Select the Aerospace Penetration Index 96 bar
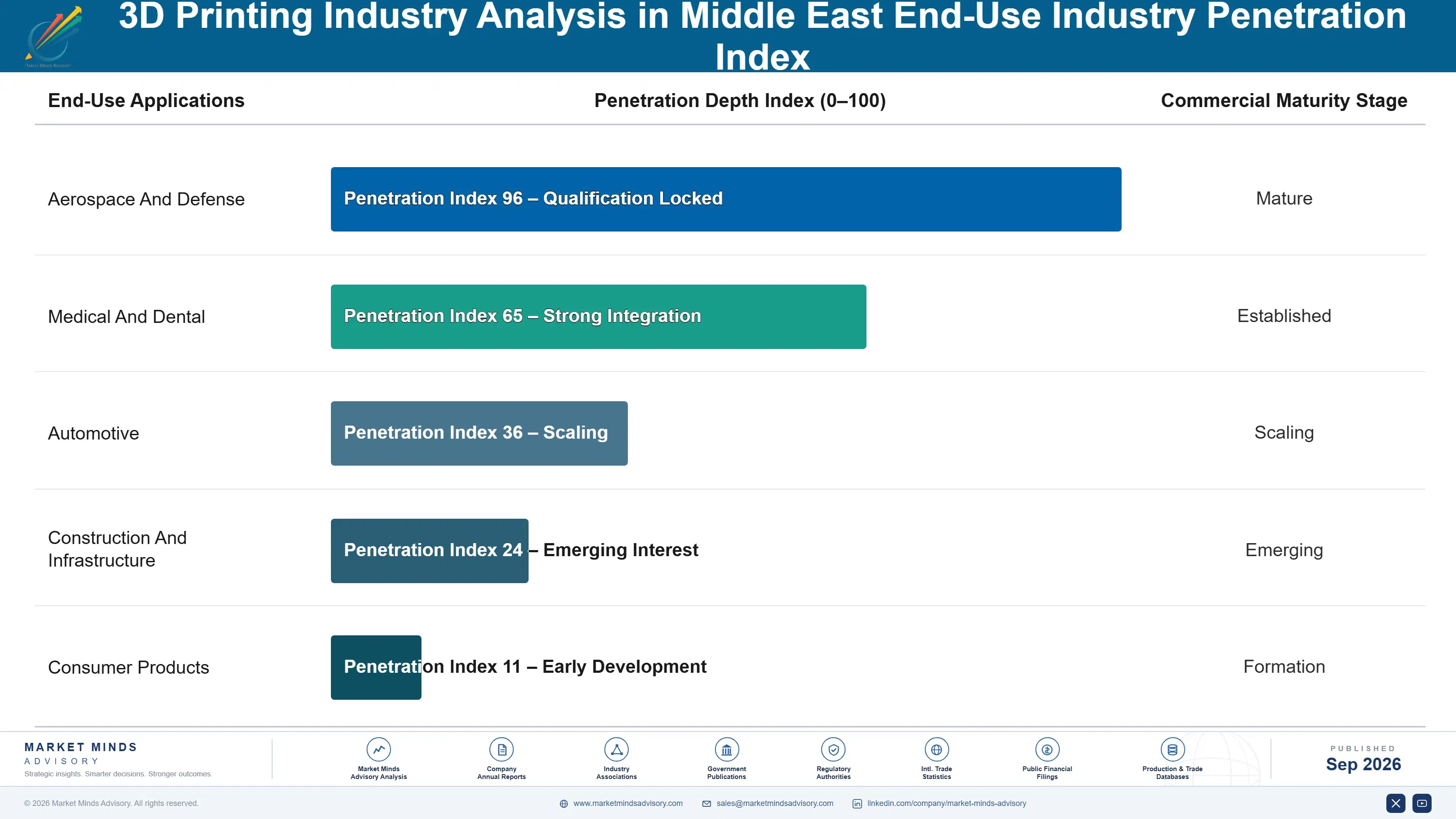 tap(726, 199)
